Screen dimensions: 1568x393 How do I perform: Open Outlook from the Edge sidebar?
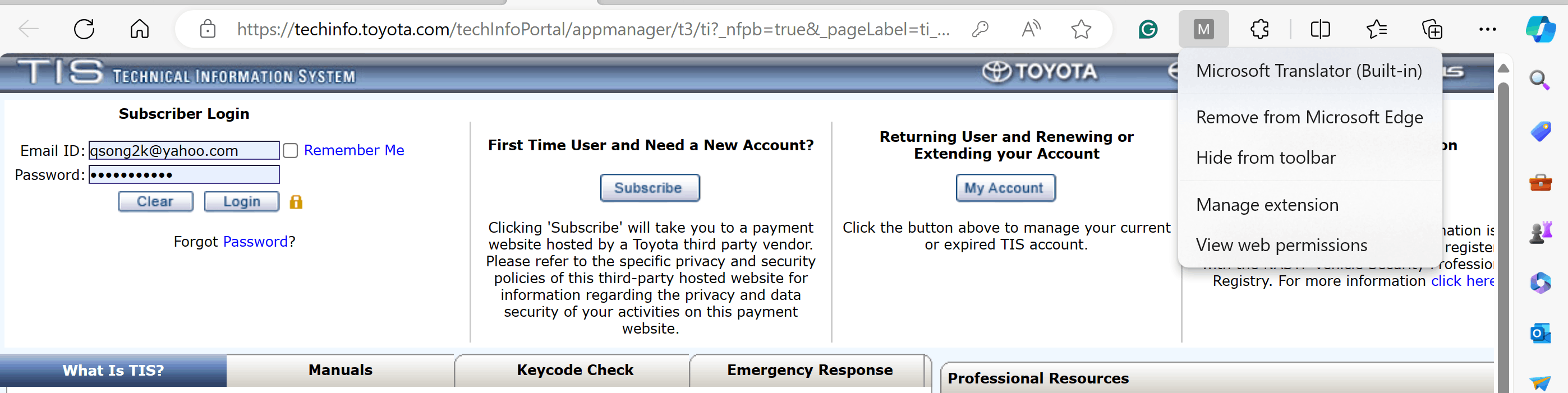(1540, 334)
